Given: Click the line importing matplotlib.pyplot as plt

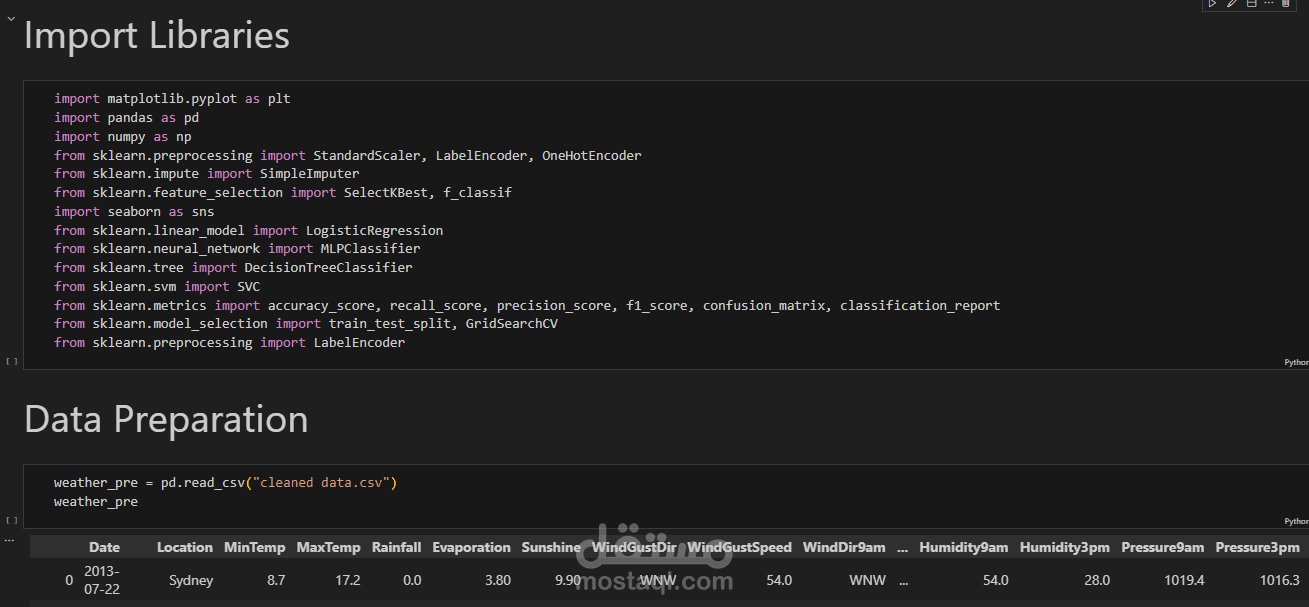Looking at the screenshot, I should (x=172, y=99).
